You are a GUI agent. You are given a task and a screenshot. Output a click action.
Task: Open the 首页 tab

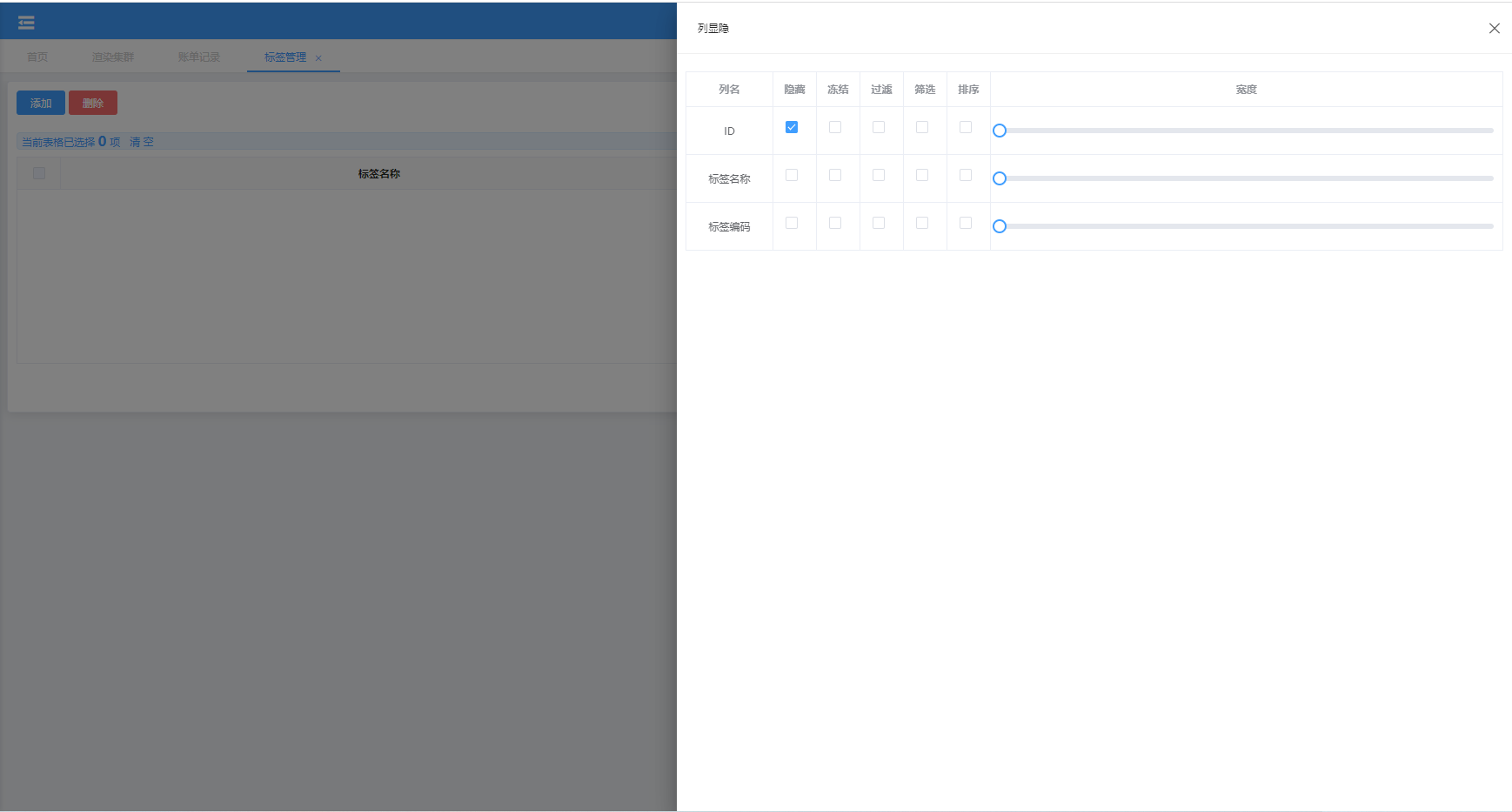[x=37, y=57]
